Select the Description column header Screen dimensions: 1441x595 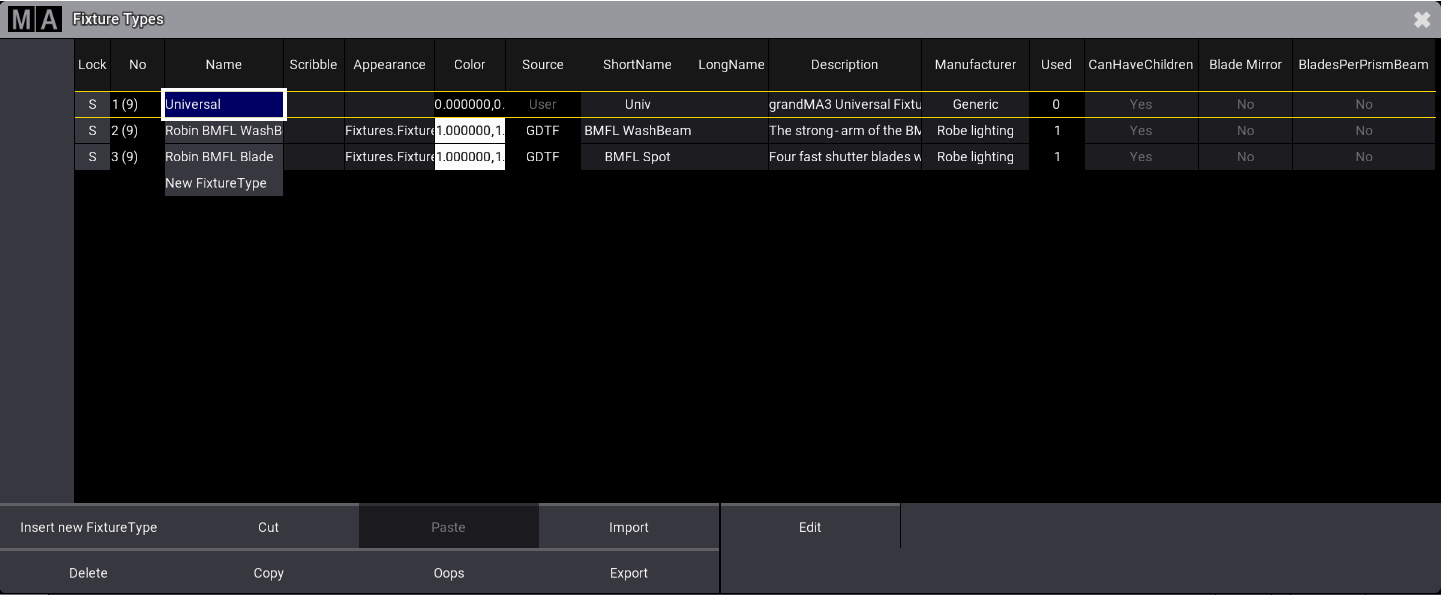845,65
